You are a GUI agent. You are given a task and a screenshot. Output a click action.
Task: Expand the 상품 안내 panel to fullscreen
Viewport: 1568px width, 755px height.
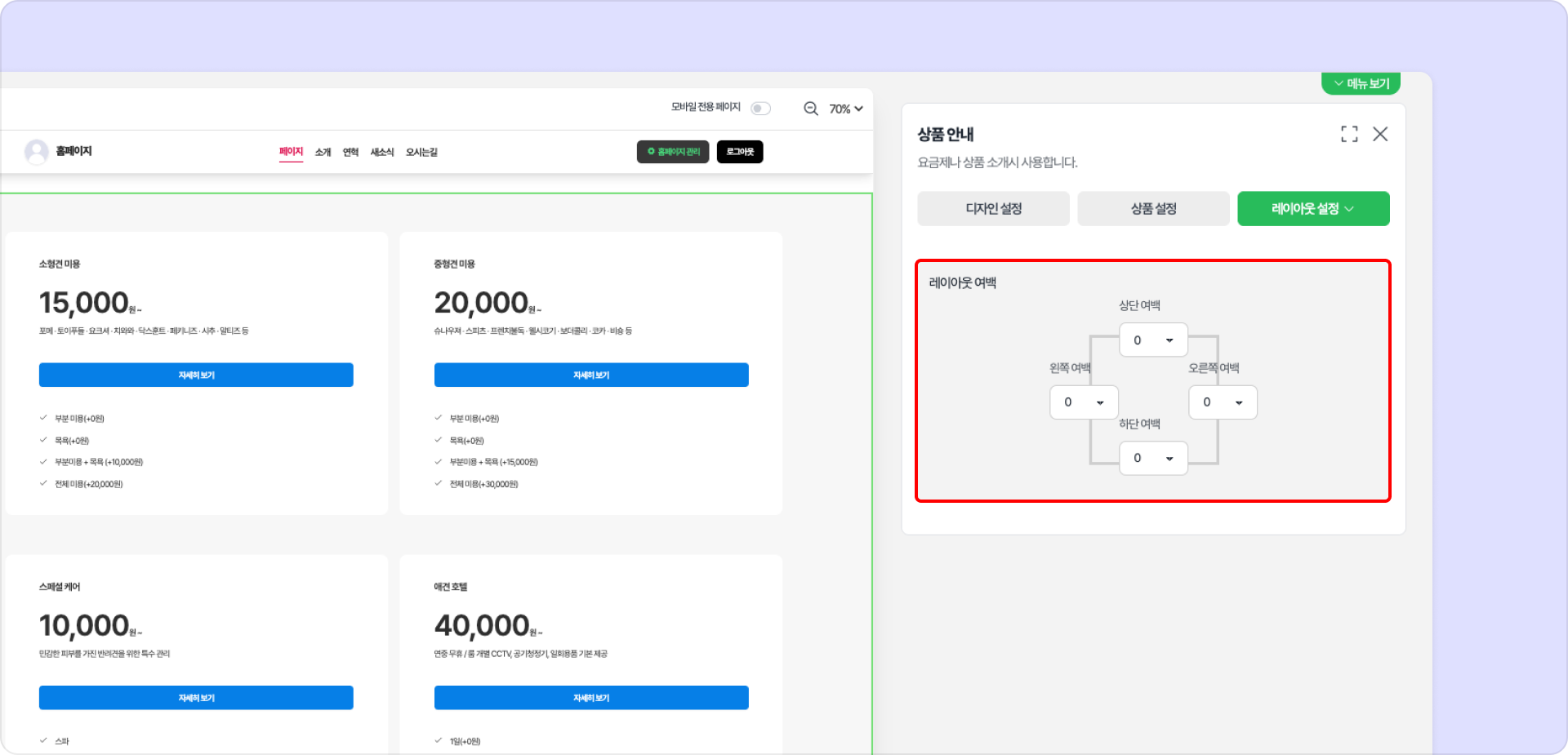tap(1349, 134)
